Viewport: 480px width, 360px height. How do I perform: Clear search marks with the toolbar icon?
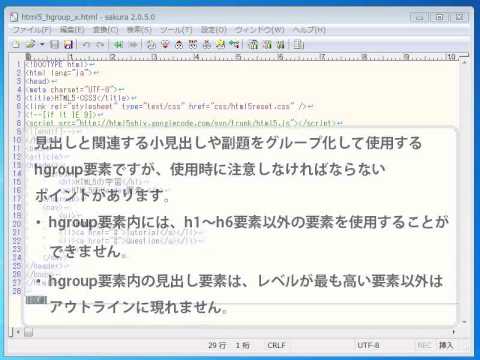pyautogui.click(x=207, y=44)
